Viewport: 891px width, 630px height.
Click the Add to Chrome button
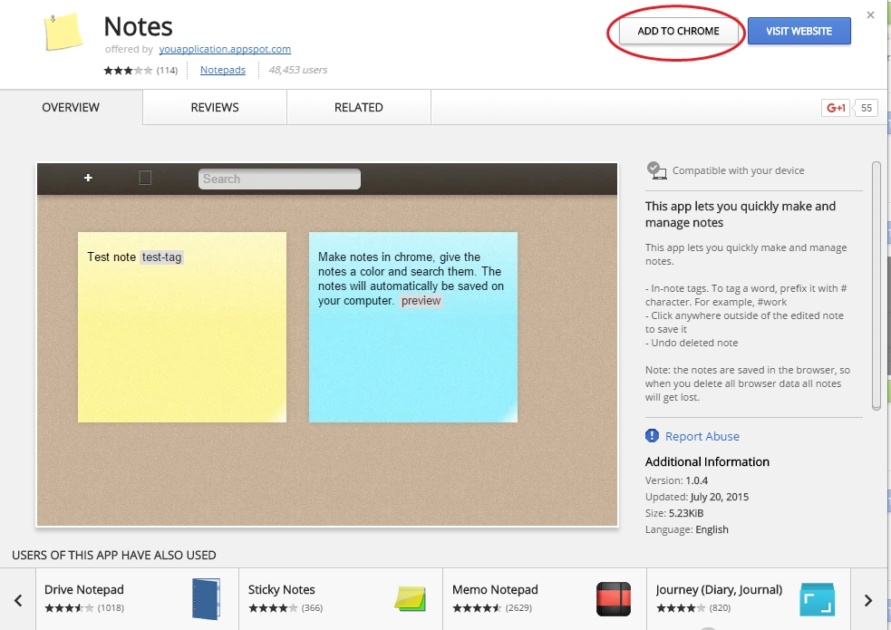(x=678, y=31)
